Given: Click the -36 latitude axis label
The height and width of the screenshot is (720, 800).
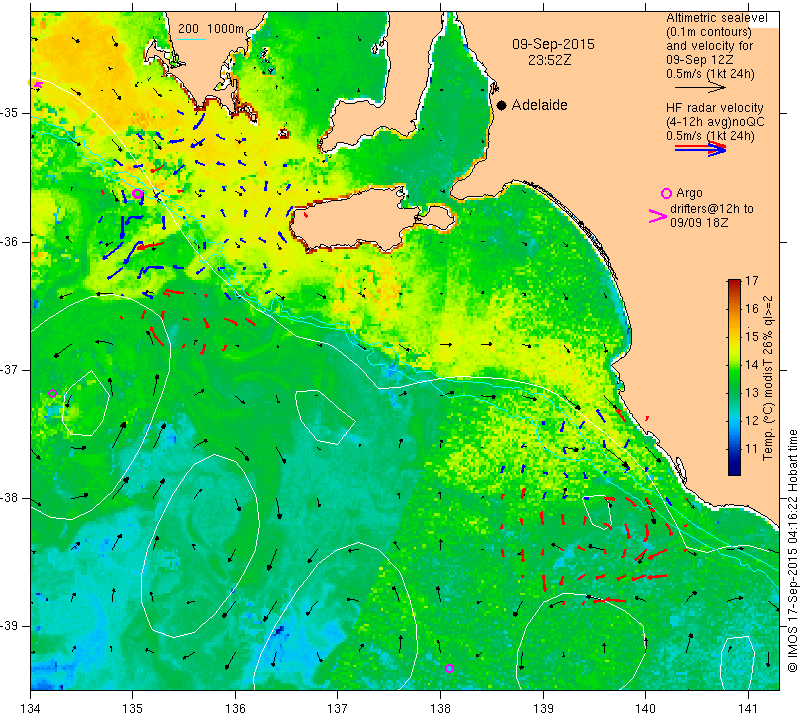Looking at the screenshot, I should pos(10,241).
